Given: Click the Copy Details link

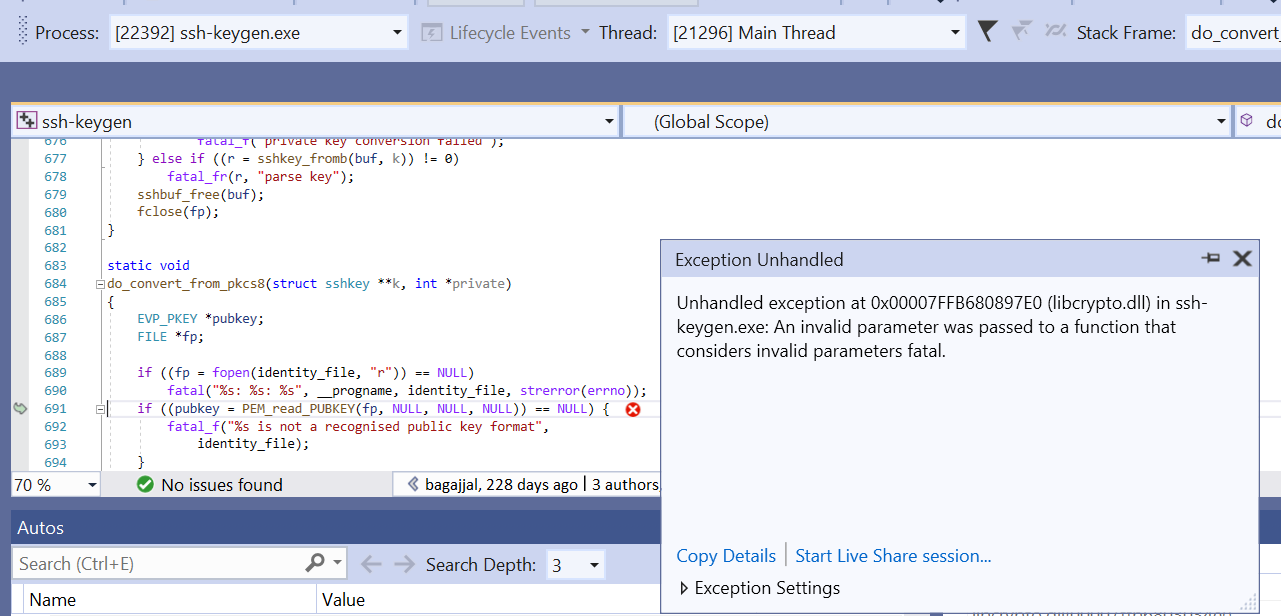Looking at the screenshot, I should (x=726, y=556).
